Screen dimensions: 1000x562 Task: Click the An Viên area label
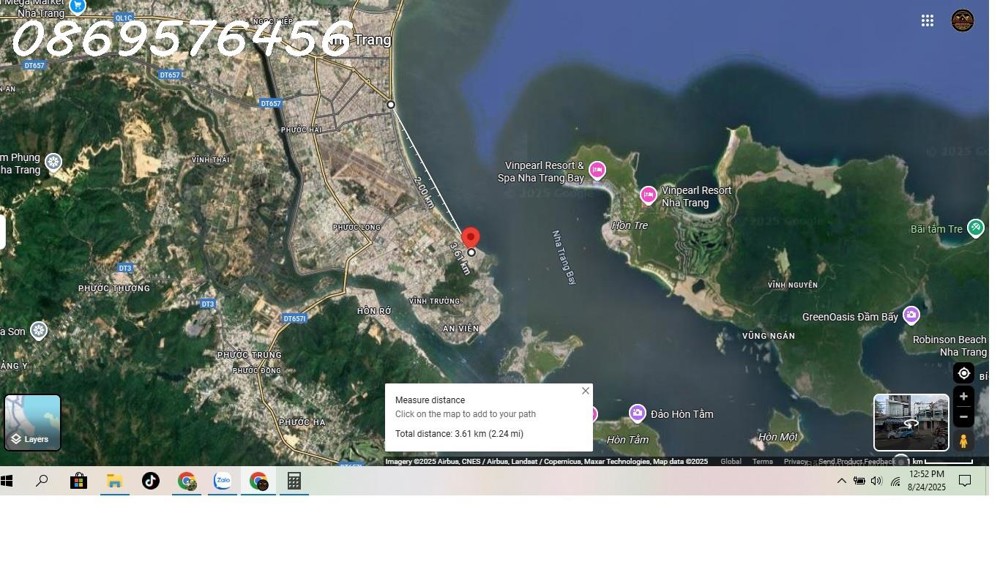[460, 329]
